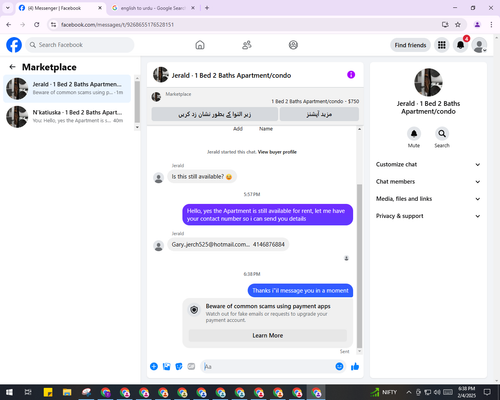
Task: Expand the Customize chat section
Action: [428, 164]
